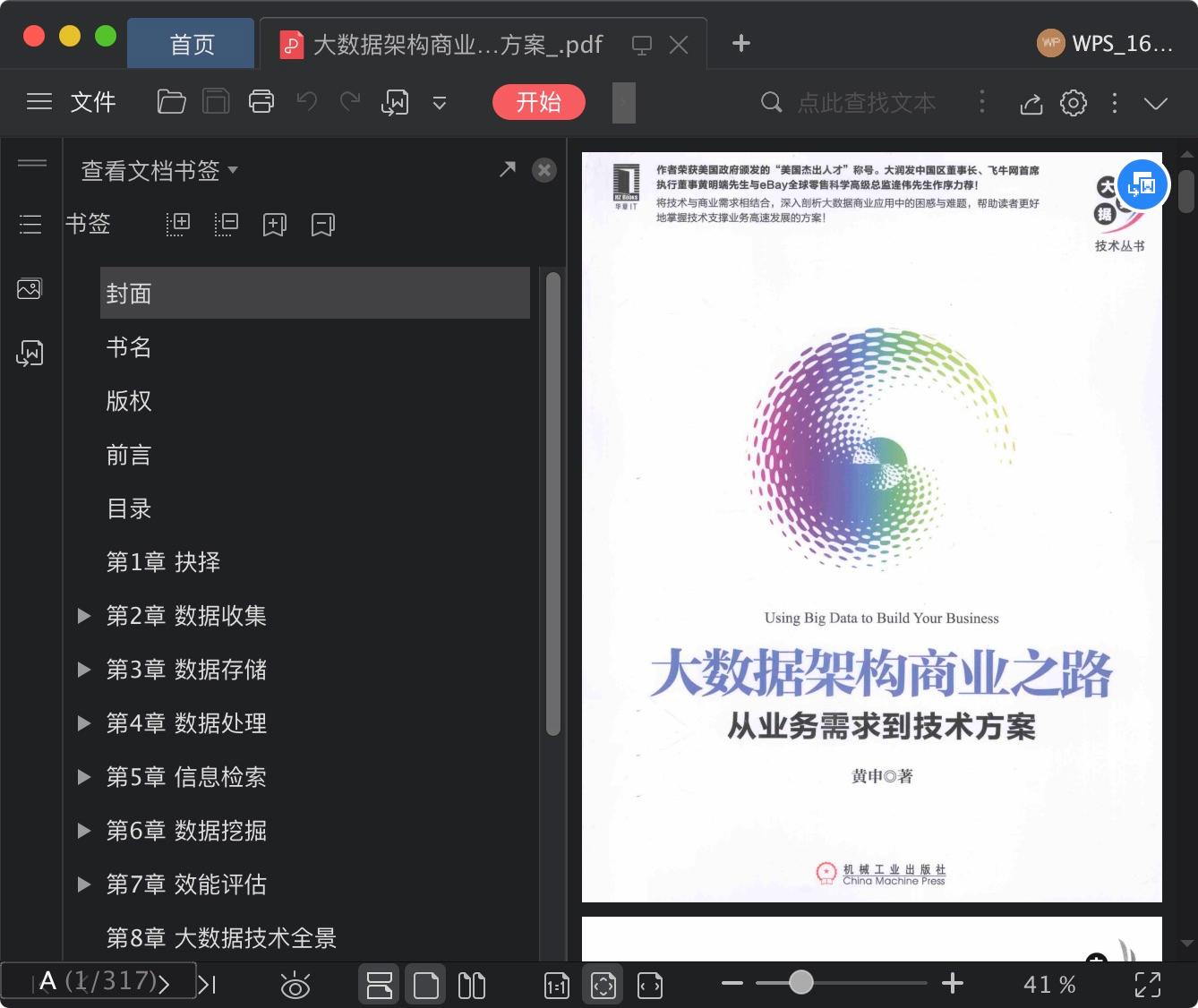1198x1008 pixels.
Task: Switch to the 首页 tab
Action: tap(192, 44)
